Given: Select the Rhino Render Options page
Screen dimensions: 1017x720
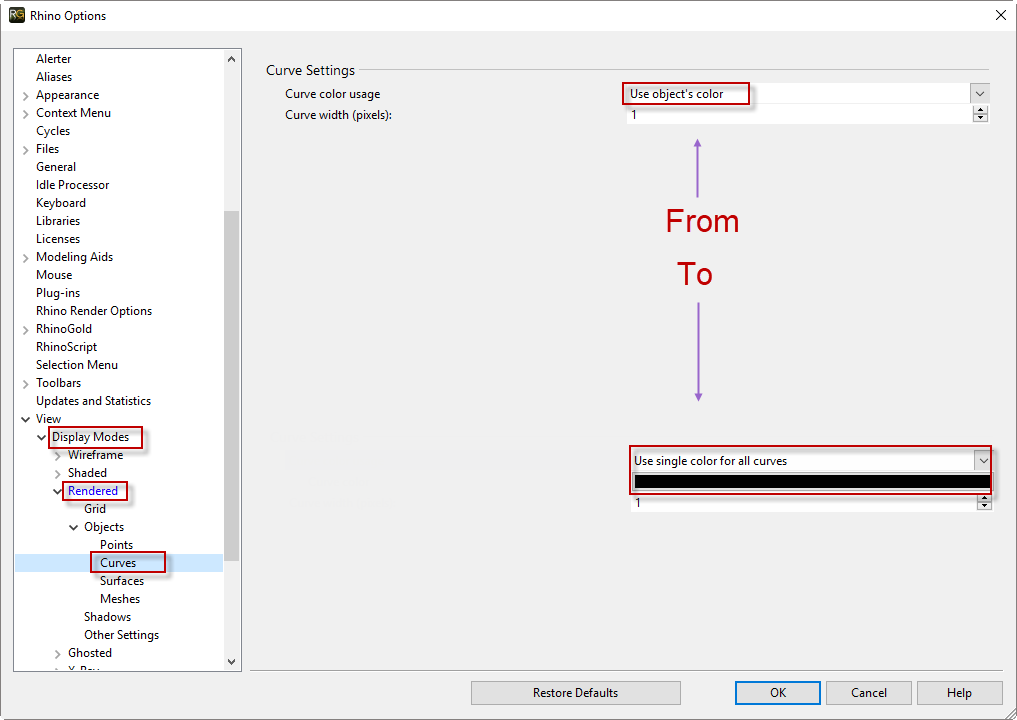Looking at the screenshot, I should [93, 310].
